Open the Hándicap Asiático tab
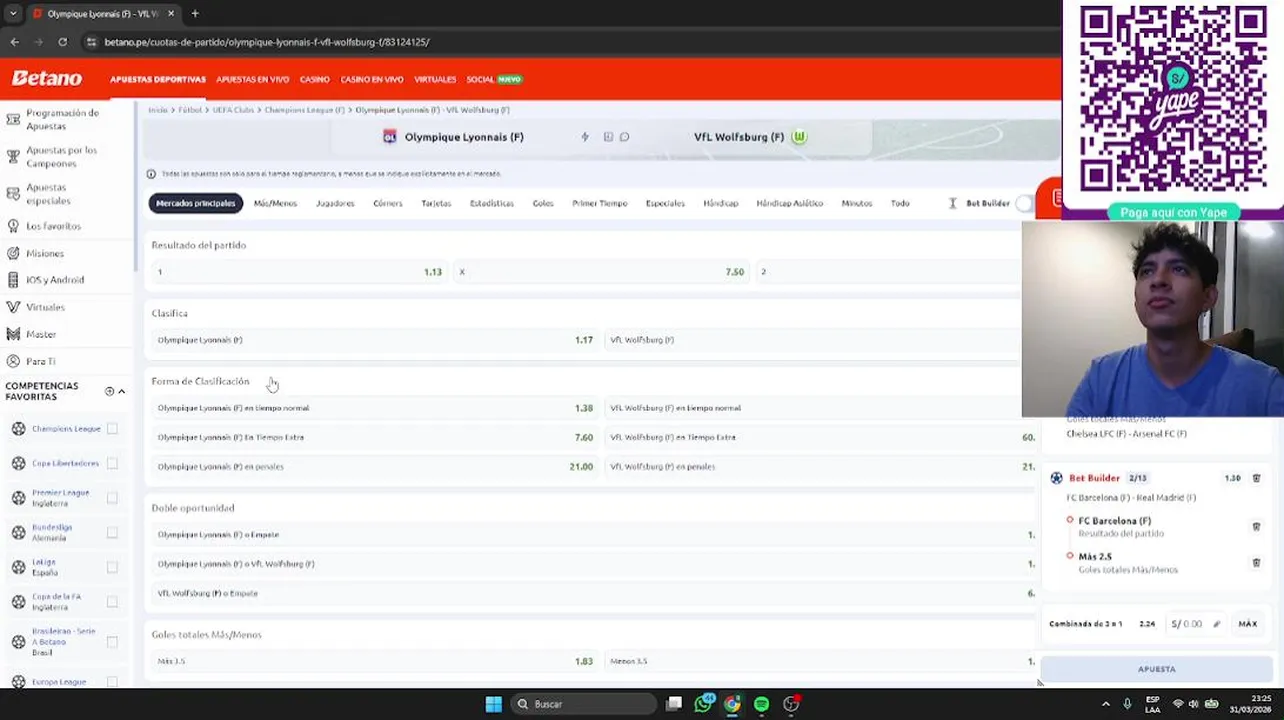Viewport: 1284px width, 720px height. (789, 203)
